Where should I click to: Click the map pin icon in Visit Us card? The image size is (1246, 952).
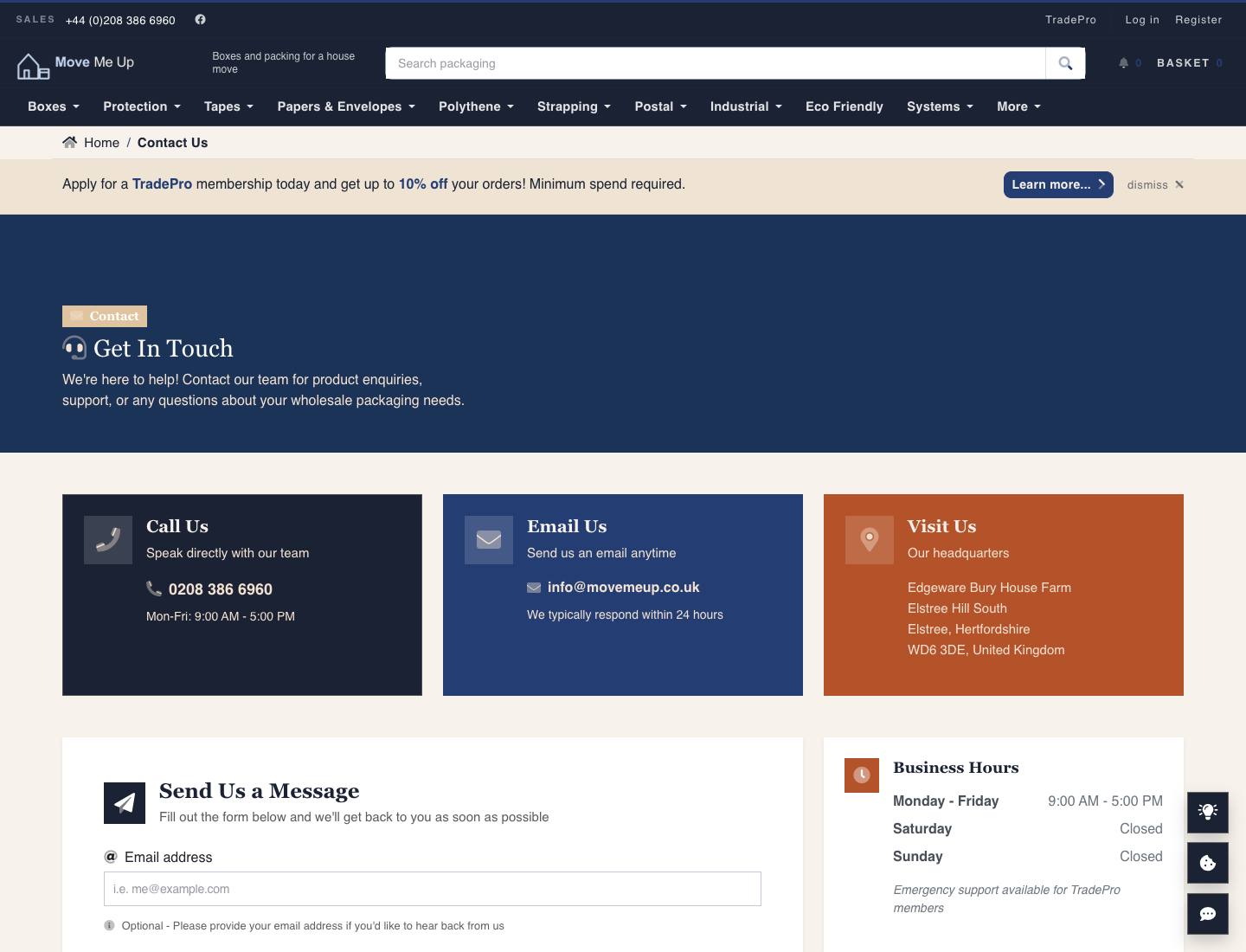click(870, 540)
